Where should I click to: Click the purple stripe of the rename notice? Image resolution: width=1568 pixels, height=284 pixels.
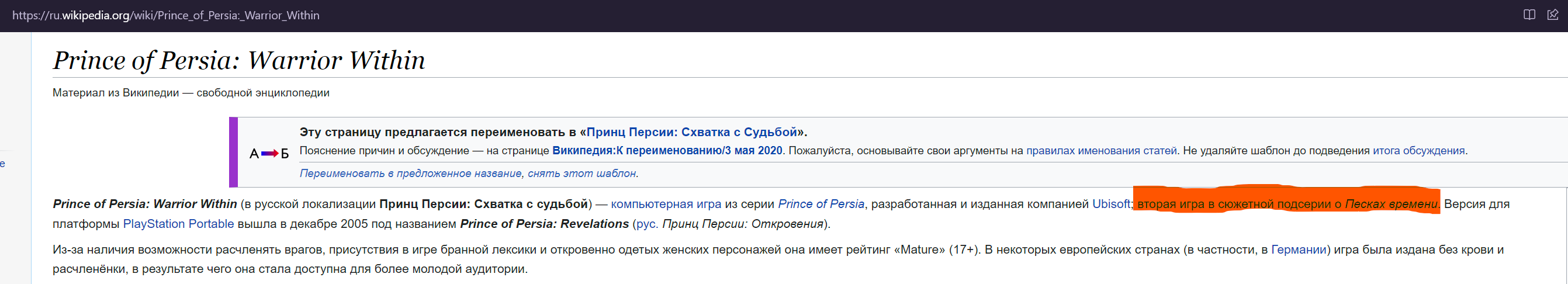[233, 152]
